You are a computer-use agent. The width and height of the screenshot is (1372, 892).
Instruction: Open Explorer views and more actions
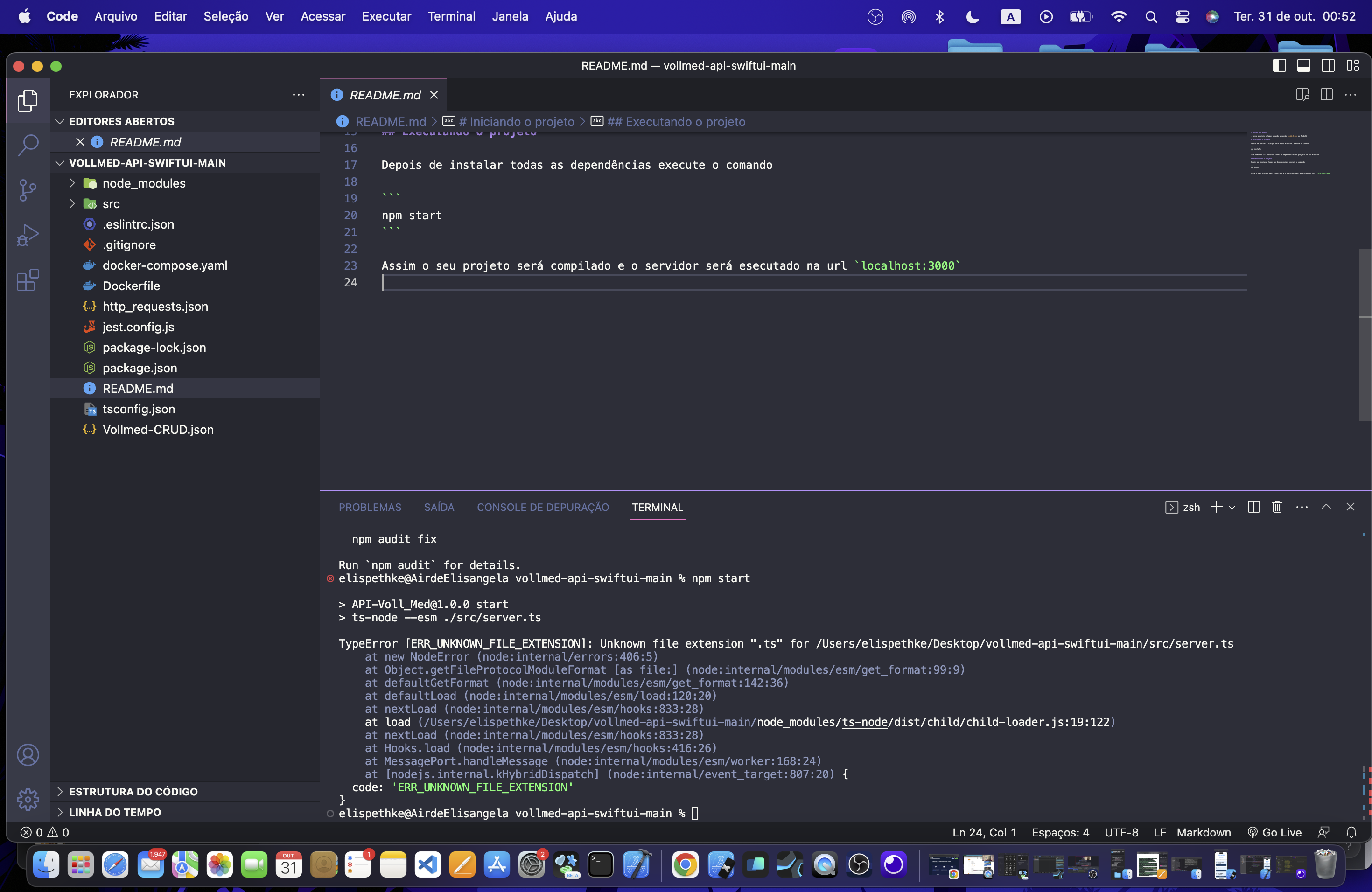298,95
